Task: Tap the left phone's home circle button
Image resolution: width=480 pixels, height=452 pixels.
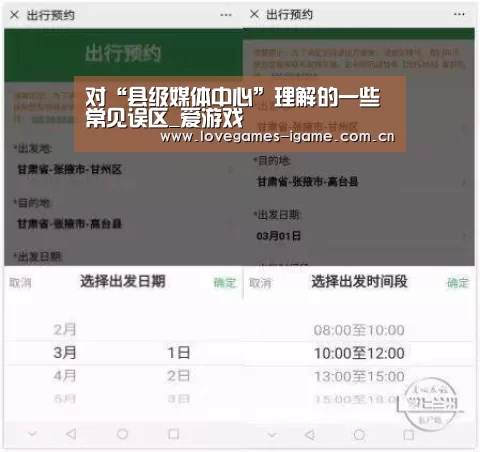Action: 122,434
